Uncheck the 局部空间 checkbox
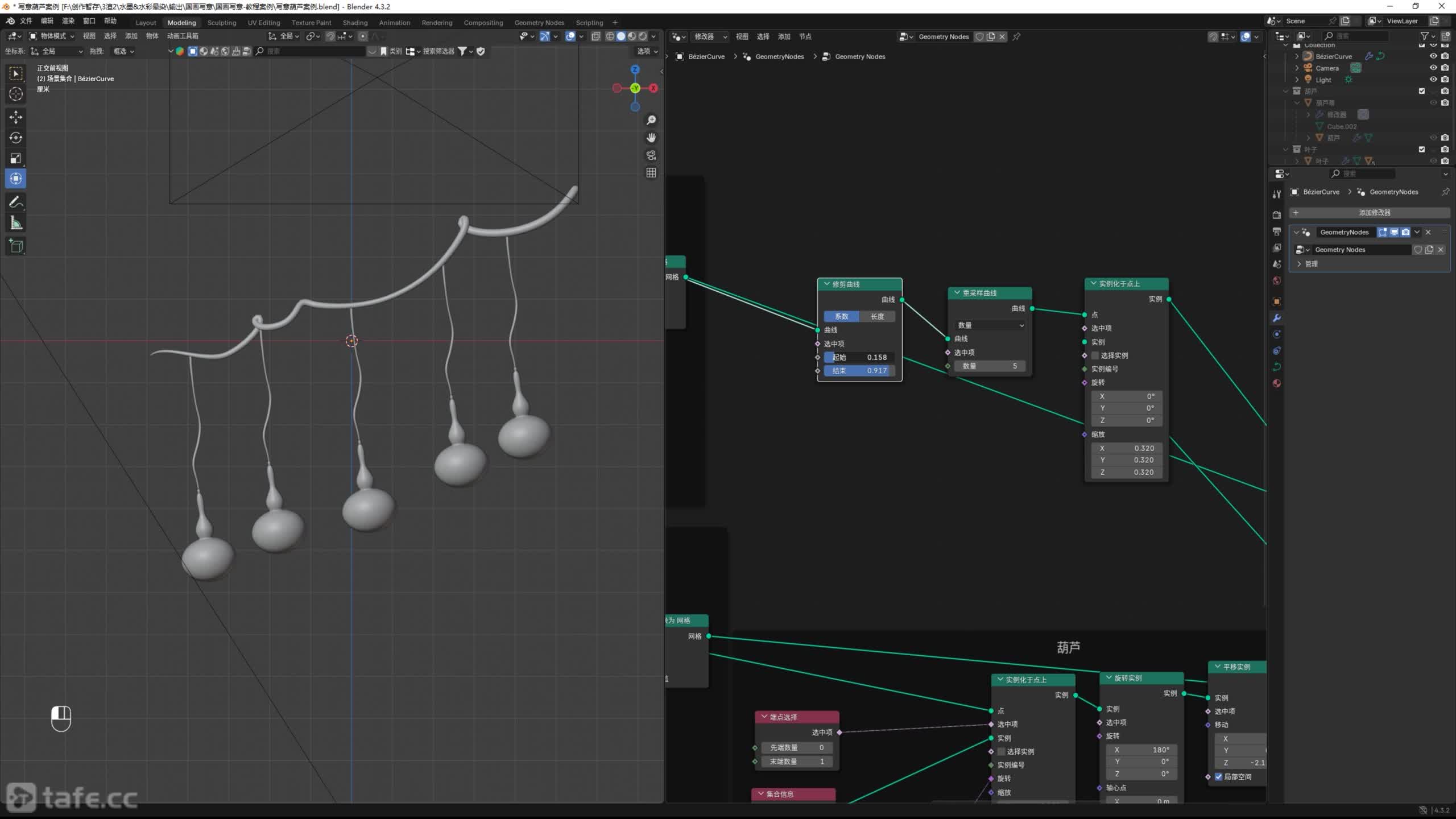This screenshot has height=819, width=1456. point(1219,777)
